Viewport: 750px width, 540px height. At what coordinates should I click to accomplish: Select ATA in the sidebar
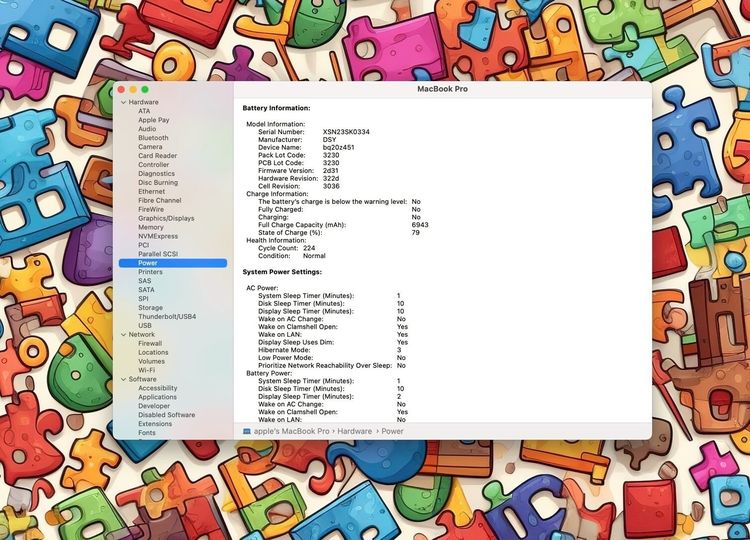144,111
